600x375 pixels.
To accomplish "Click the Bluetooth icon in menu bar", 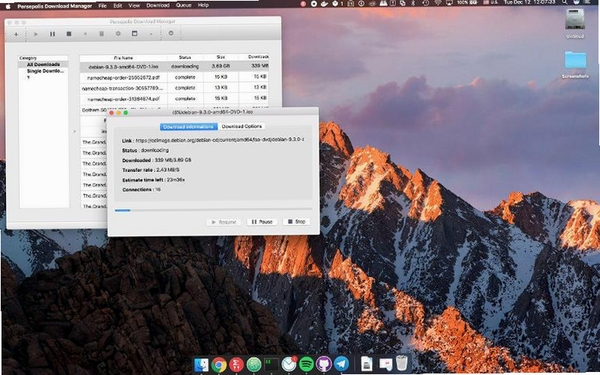I will [413, 4].
